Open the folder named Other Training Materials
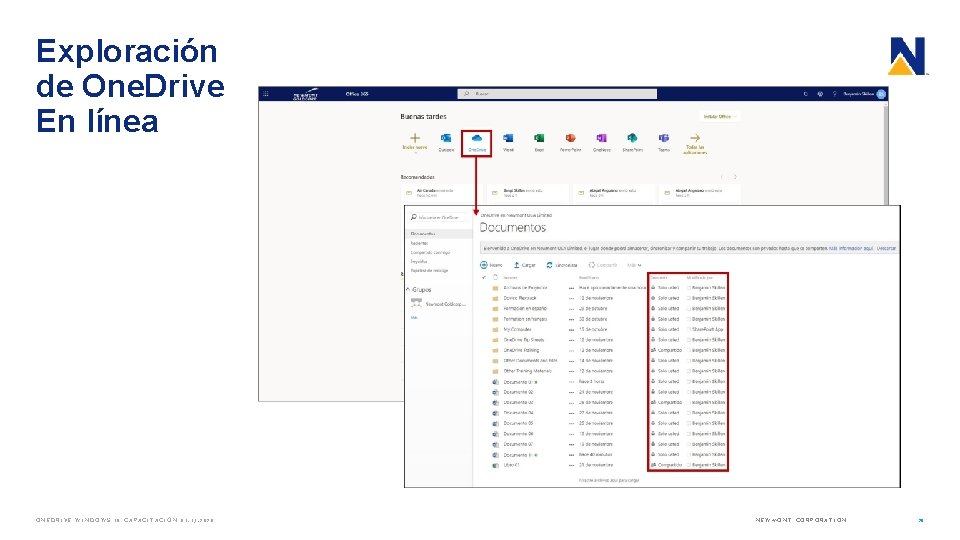 click(528, 371)
